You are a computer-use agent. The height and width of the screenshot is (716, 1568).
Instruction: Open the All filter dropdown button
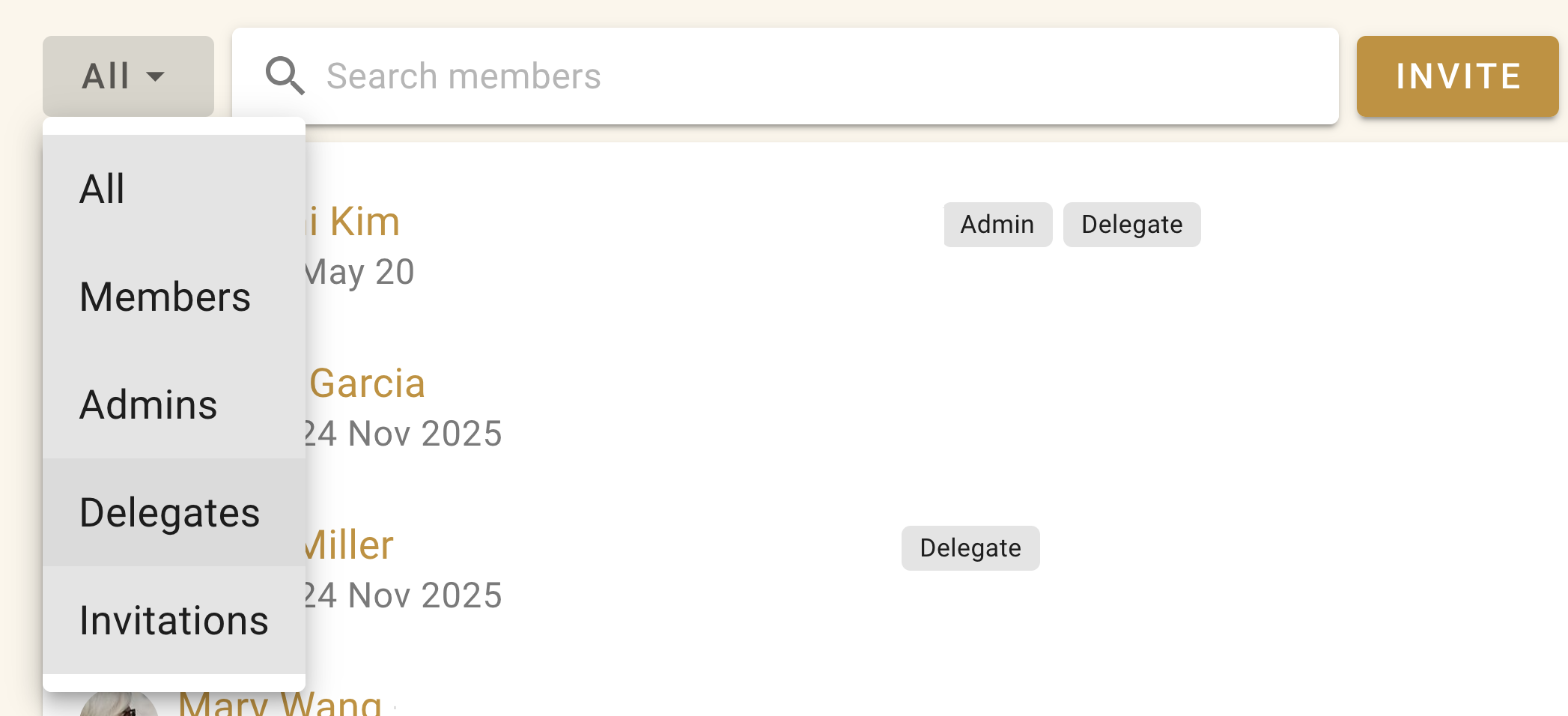tap(128, 76)
